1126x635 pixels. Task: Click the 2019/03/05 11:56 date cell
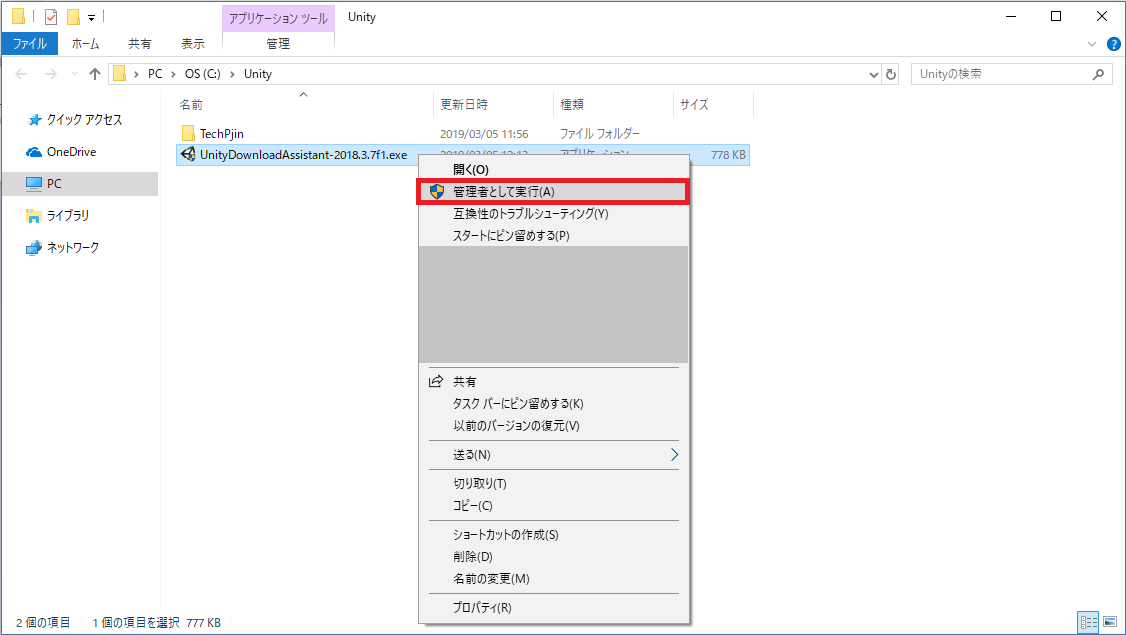point(484,134)
